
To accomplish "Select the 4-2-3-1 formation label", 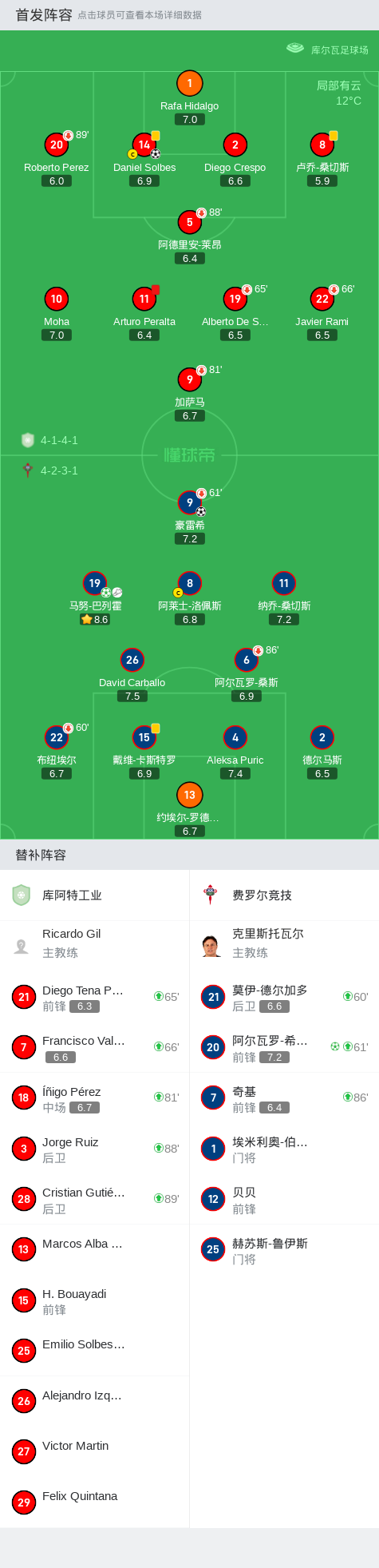I will click(x=59, y=470).
